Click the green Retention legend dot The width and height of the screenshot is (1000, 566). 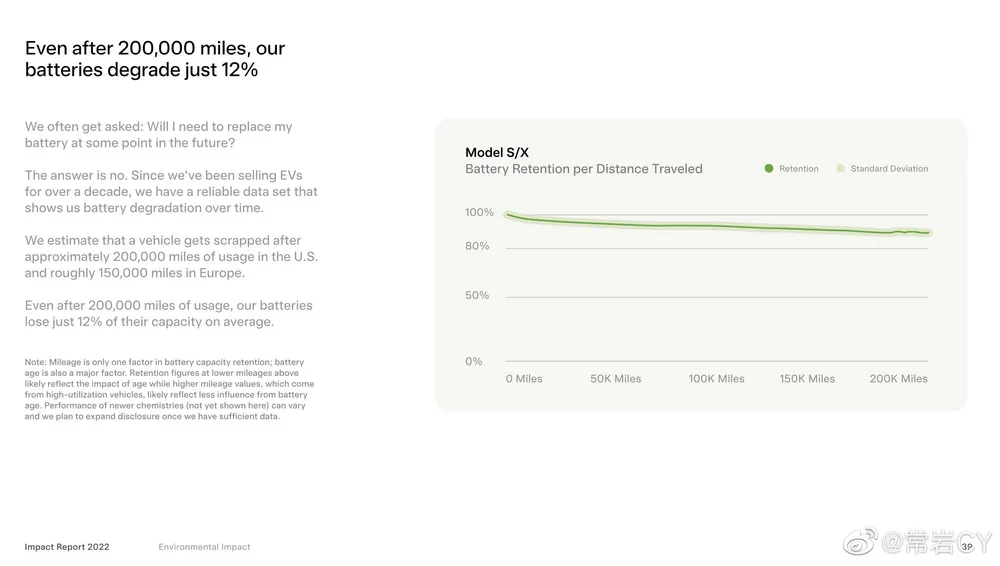768,168
